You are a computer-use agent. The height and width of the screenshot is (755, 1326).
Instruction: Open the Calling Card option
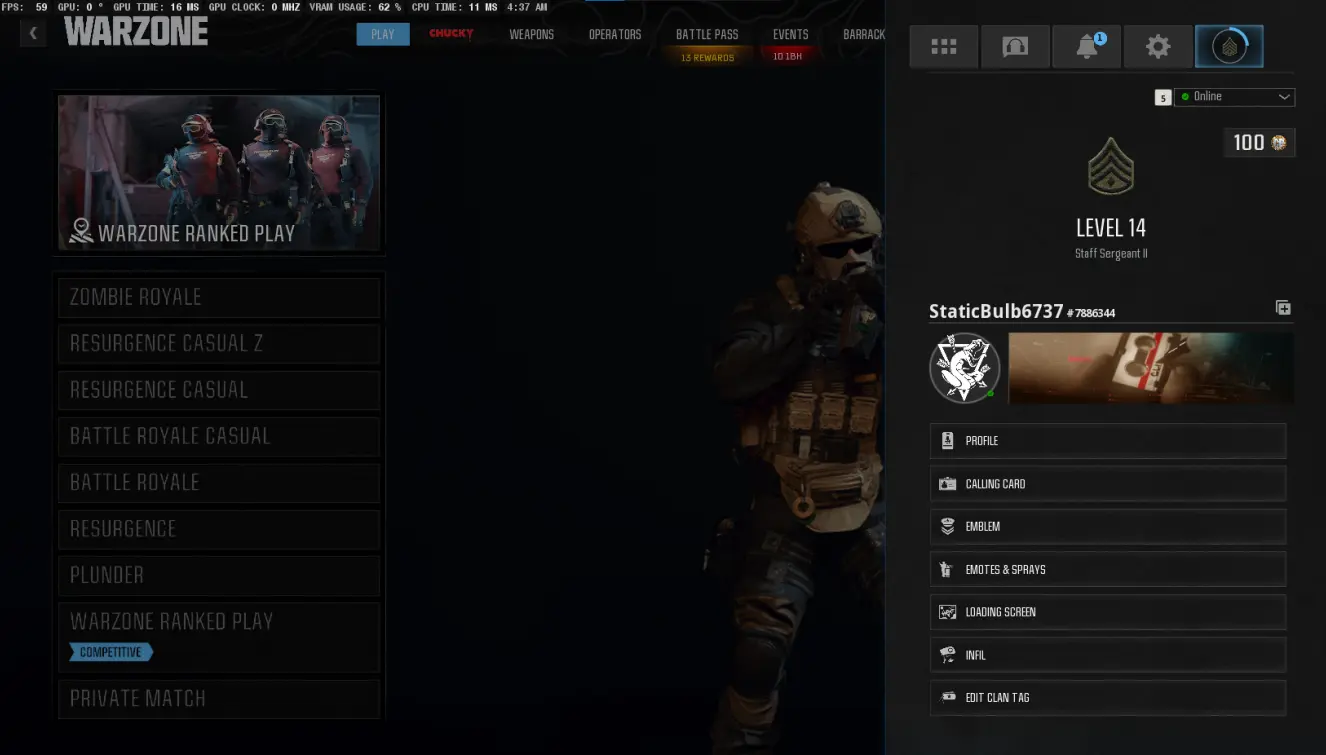[1108, 484]
